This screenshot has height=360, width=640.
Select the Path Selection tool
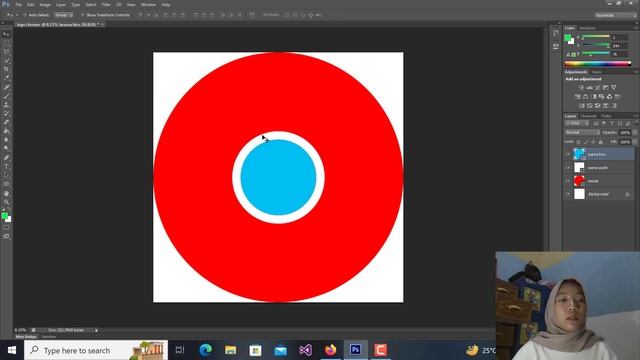[6, 175]
